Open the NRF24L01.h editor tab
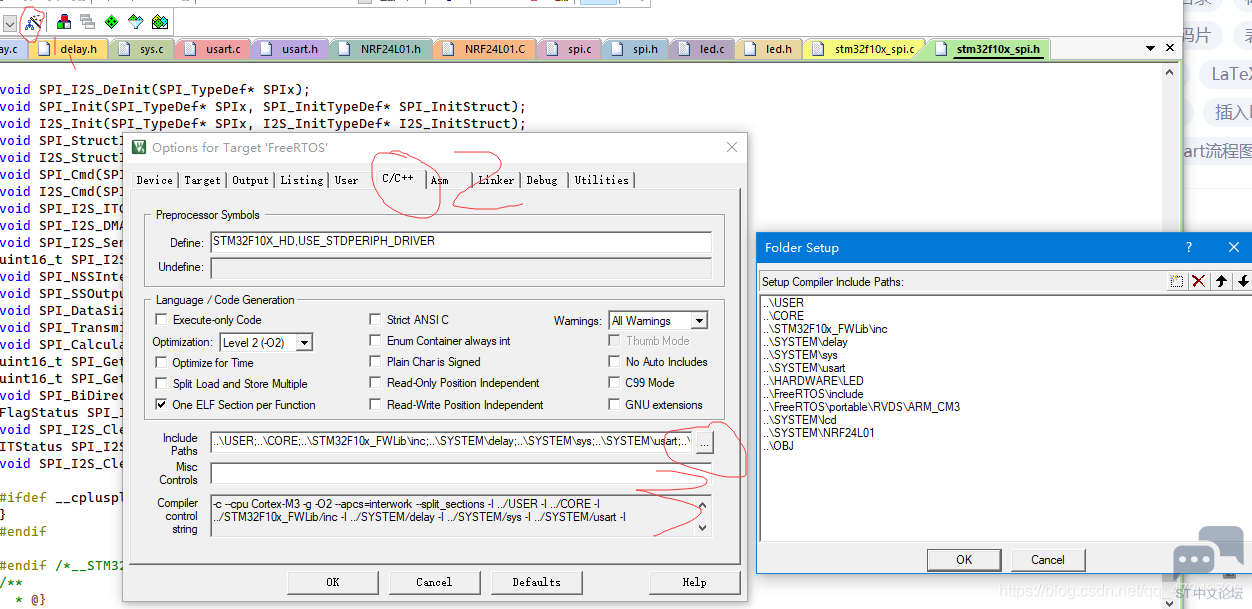1252x609 pixels. [x=383, y=48]
